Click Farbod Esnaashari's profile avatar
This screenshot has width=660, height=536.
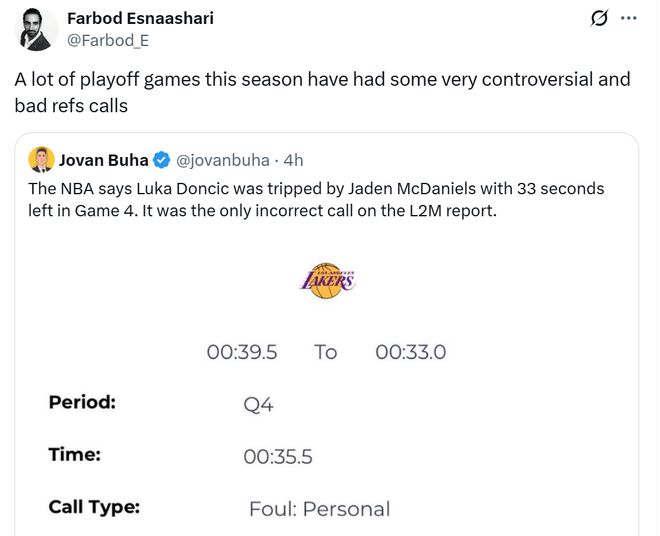coord(37,30)
